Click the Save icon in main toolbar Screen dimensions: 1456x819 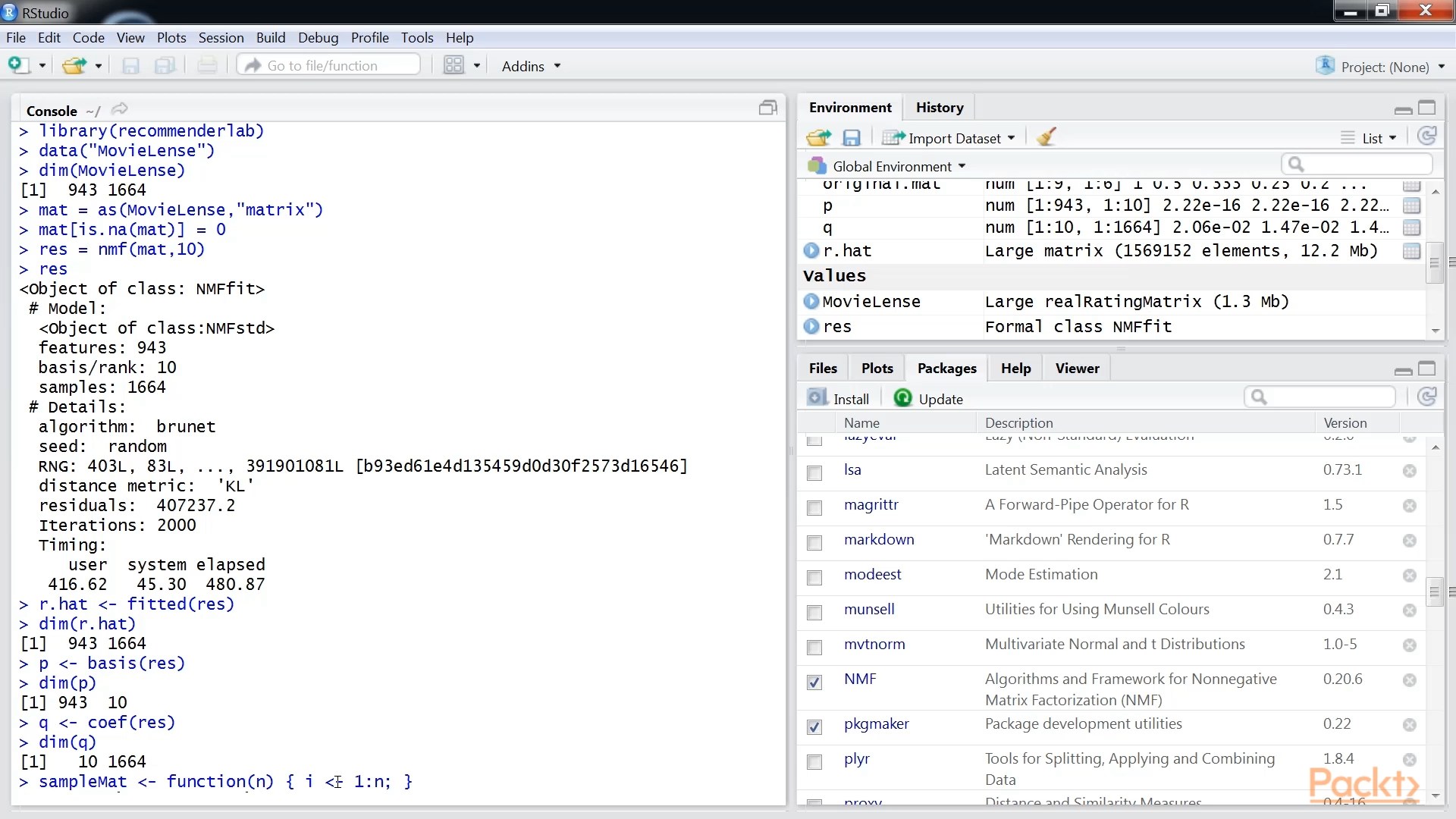tap(130, 66)
